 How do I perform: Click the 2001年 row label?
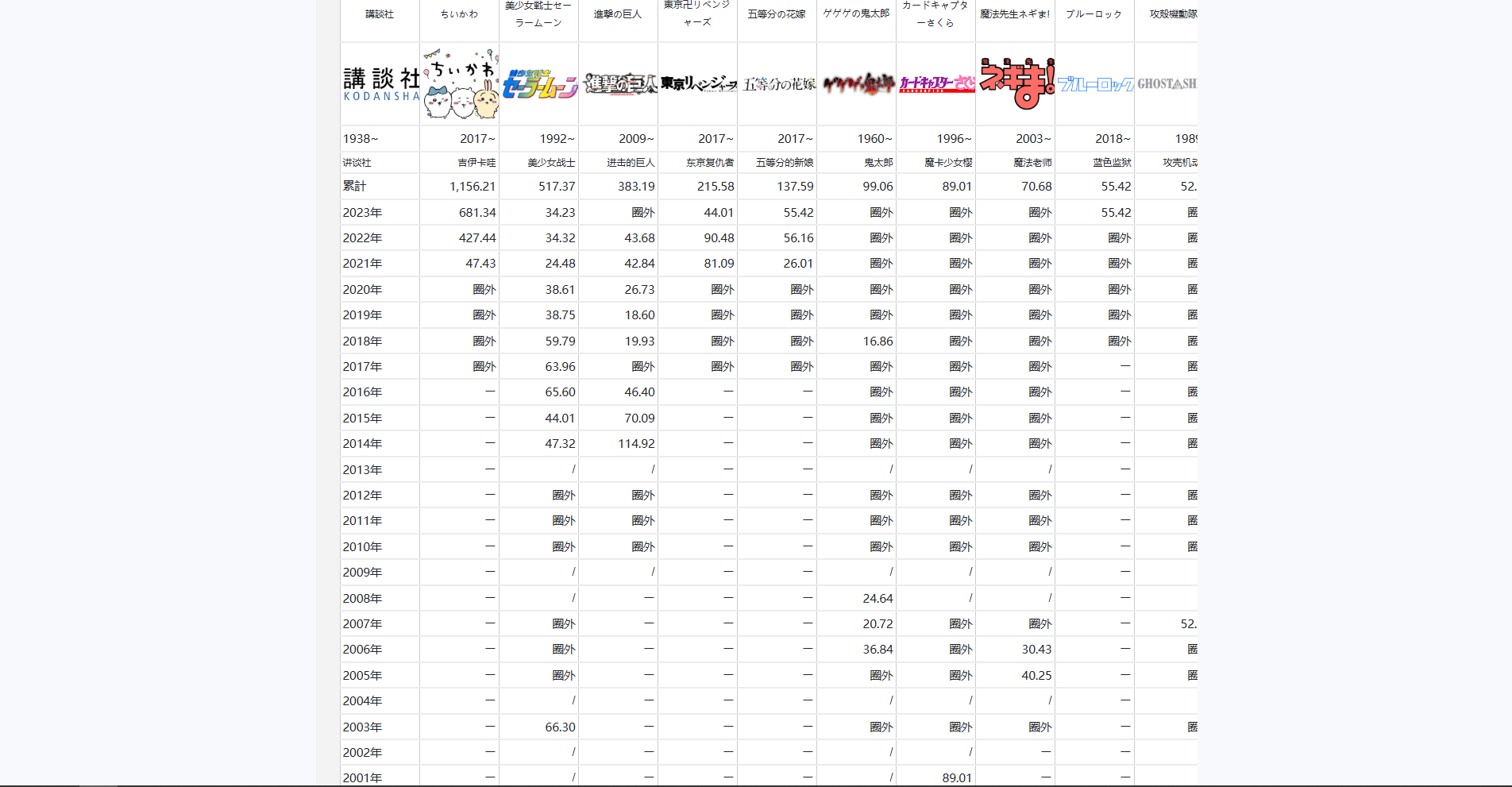[x=362, y=778]
